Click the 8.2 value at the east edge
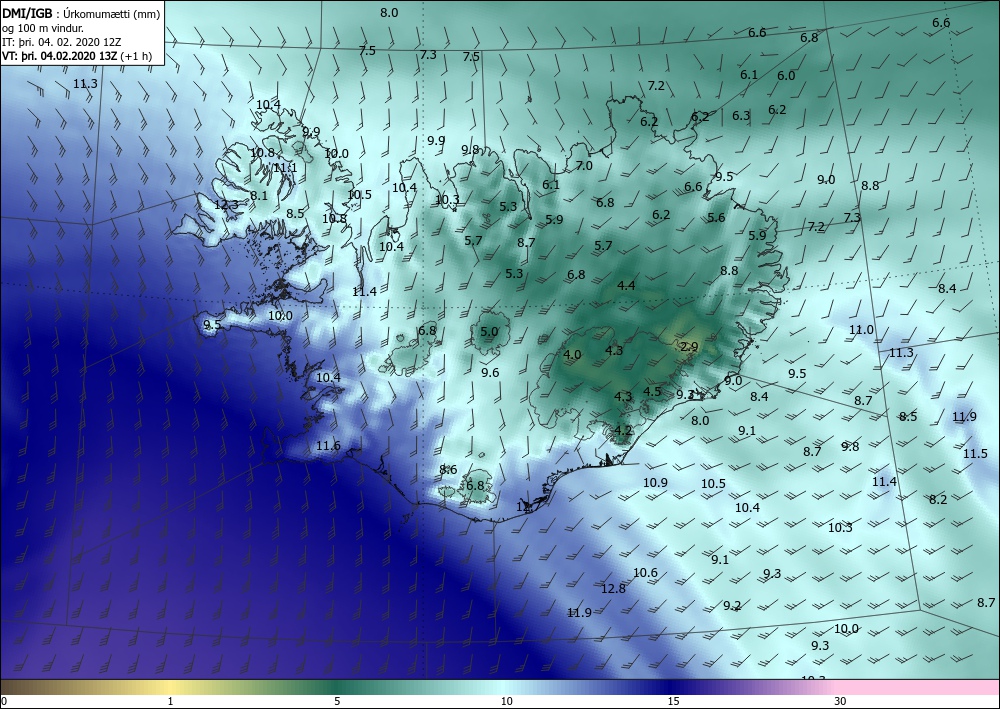Image resolution: width=1000 pixels, height=709 pixels. (938, 499)
